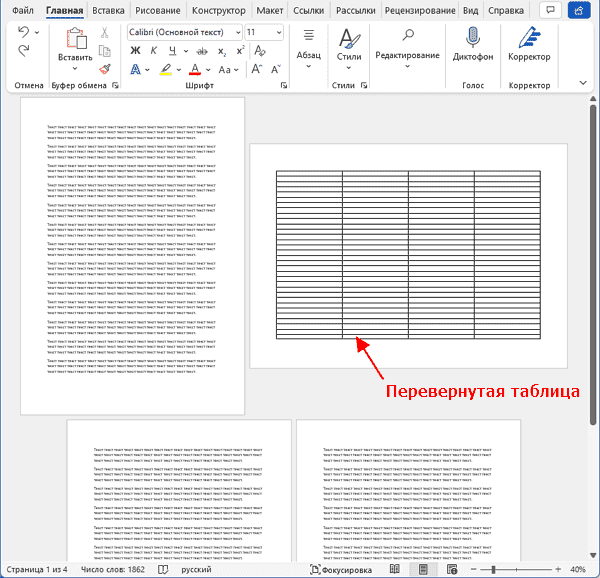Open the Макет ribbon tab
This screenshot has width=600, height=578.
pyautogui.click(x=269, y=10)
